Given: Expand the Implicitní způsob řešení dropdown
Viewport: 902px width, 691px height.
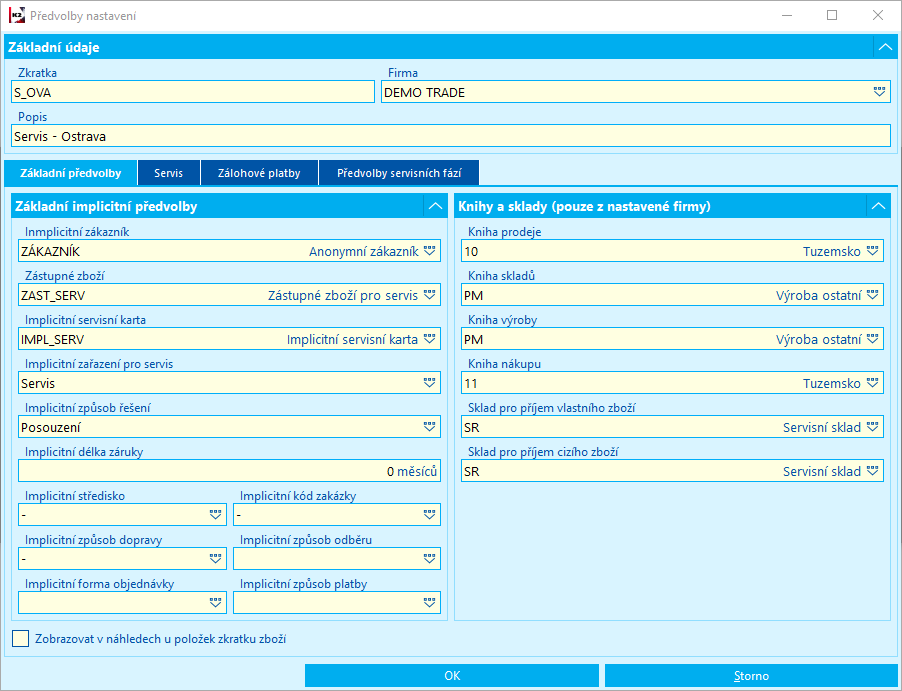Looking at the screenshot, I should point(429,427).
